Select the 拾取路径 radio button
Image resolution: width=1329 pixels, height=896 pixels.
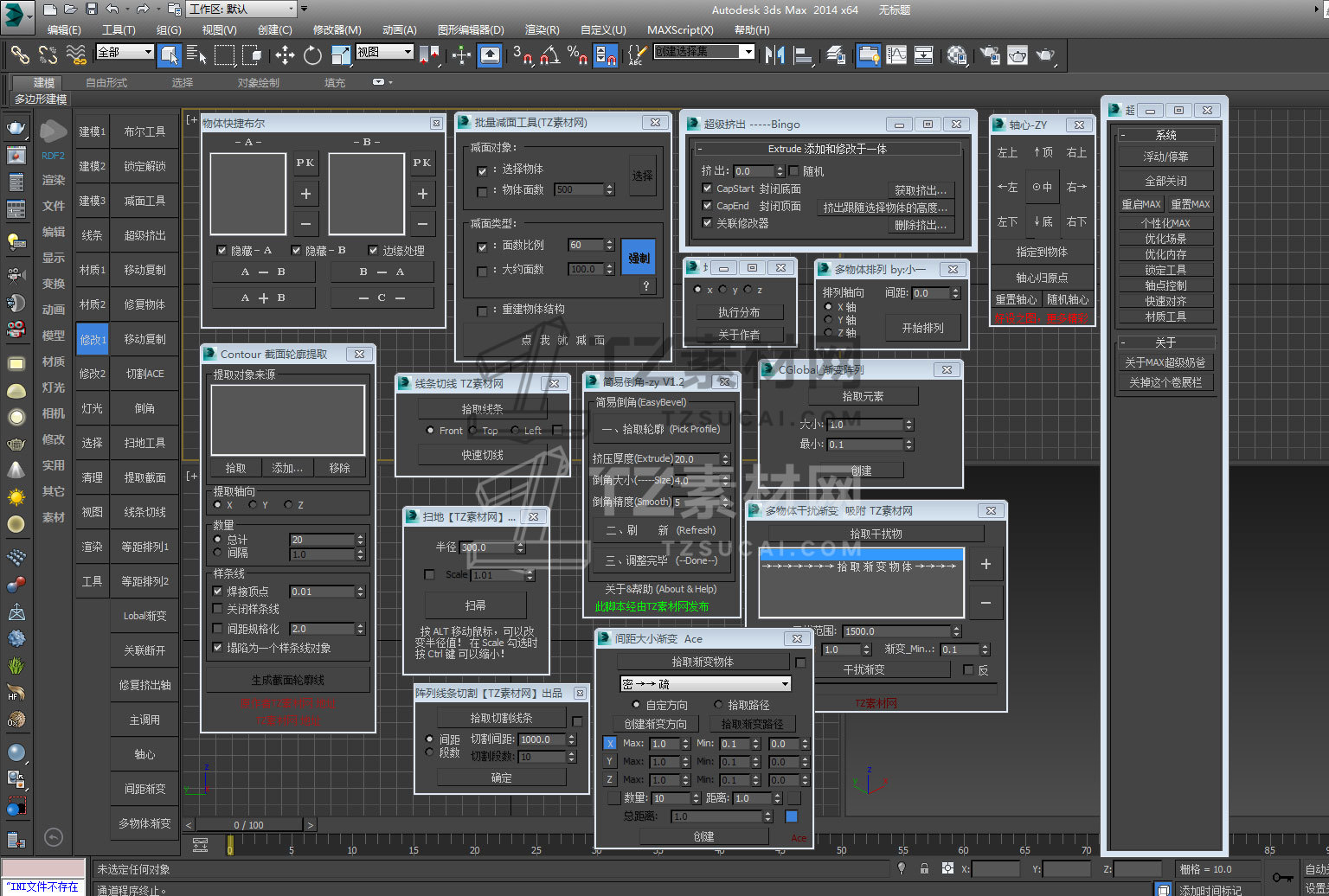(718, 705)
